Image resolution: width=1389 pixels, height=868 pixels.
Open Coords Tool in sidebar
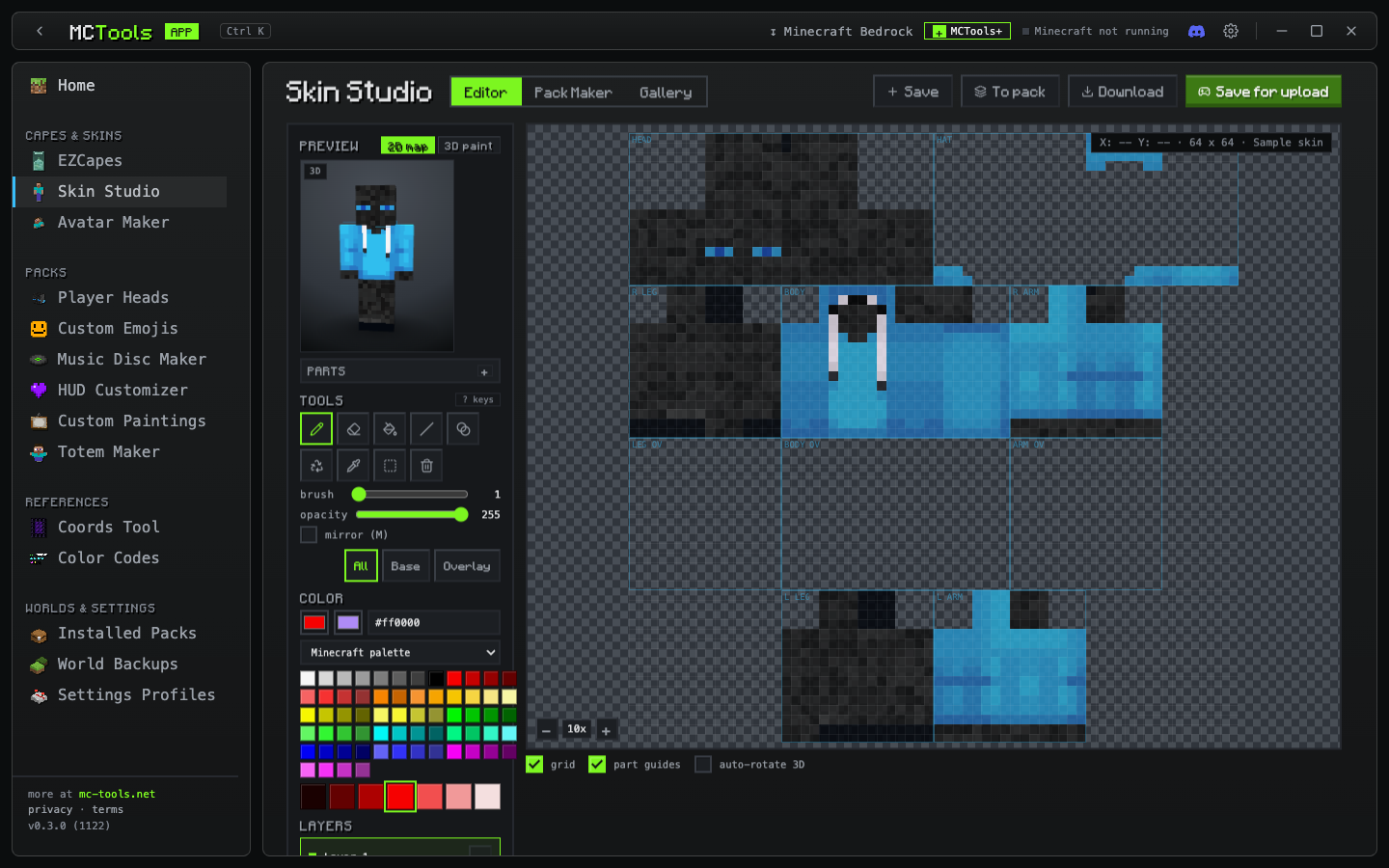121,528
